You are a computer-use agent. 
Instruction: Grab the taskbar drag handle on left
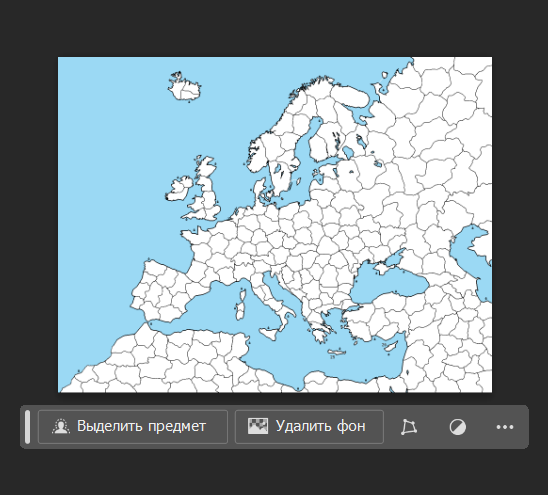[x=28, y=427]
